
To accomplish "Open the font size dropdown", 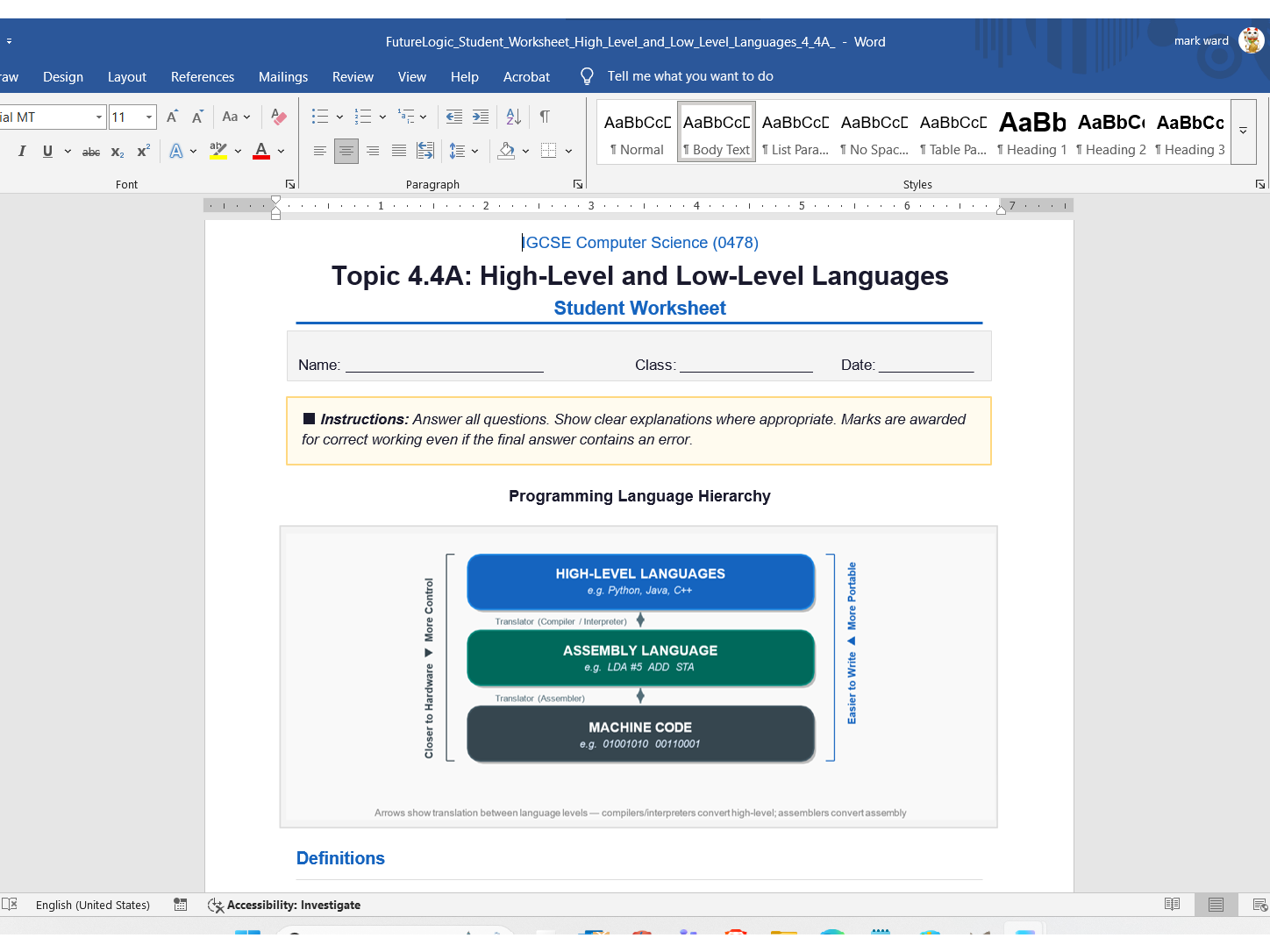I will 149,117.
